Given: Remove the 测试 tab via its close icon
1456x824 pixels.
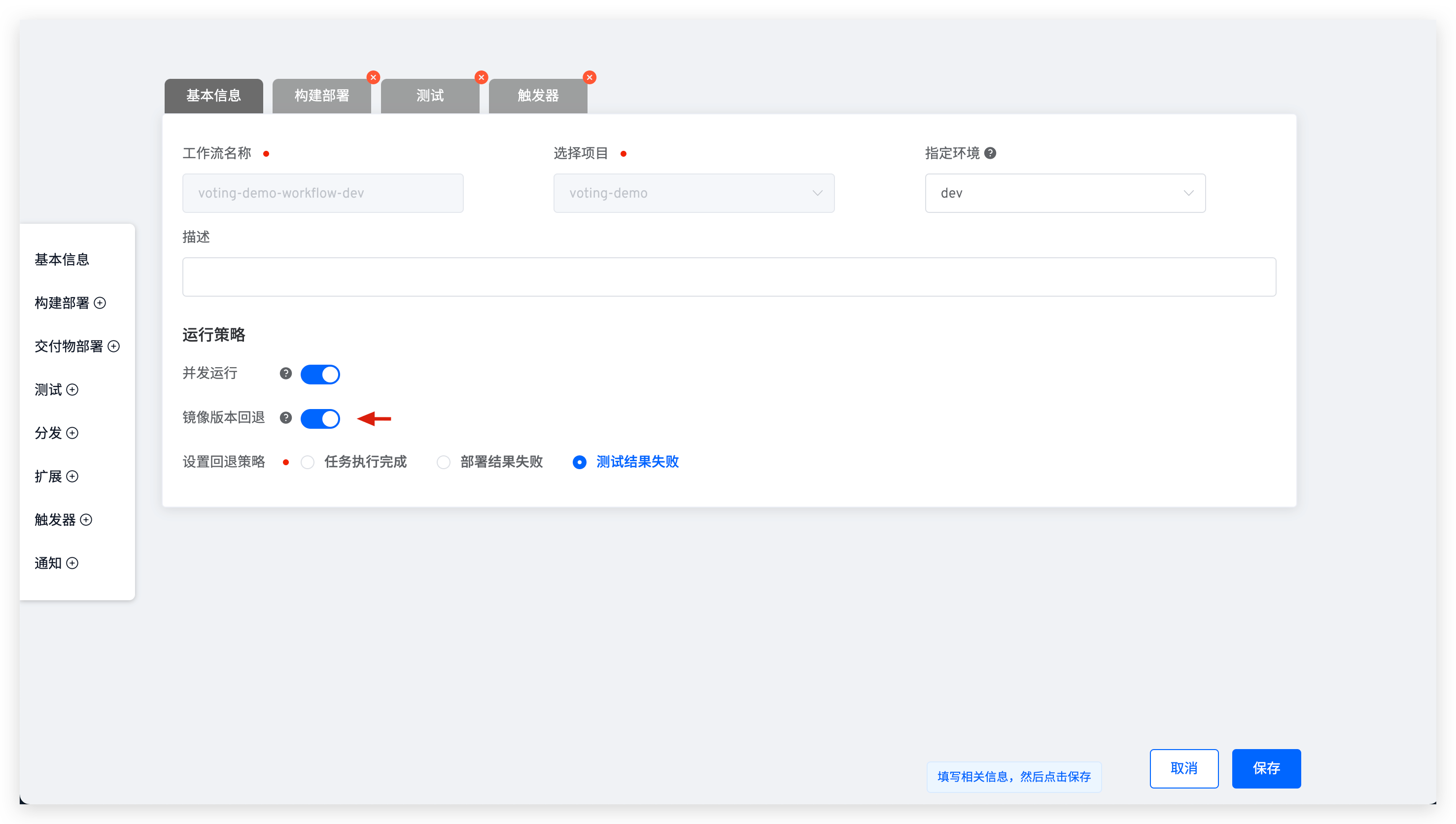Looking at the screenshot, I should [481, 77].
